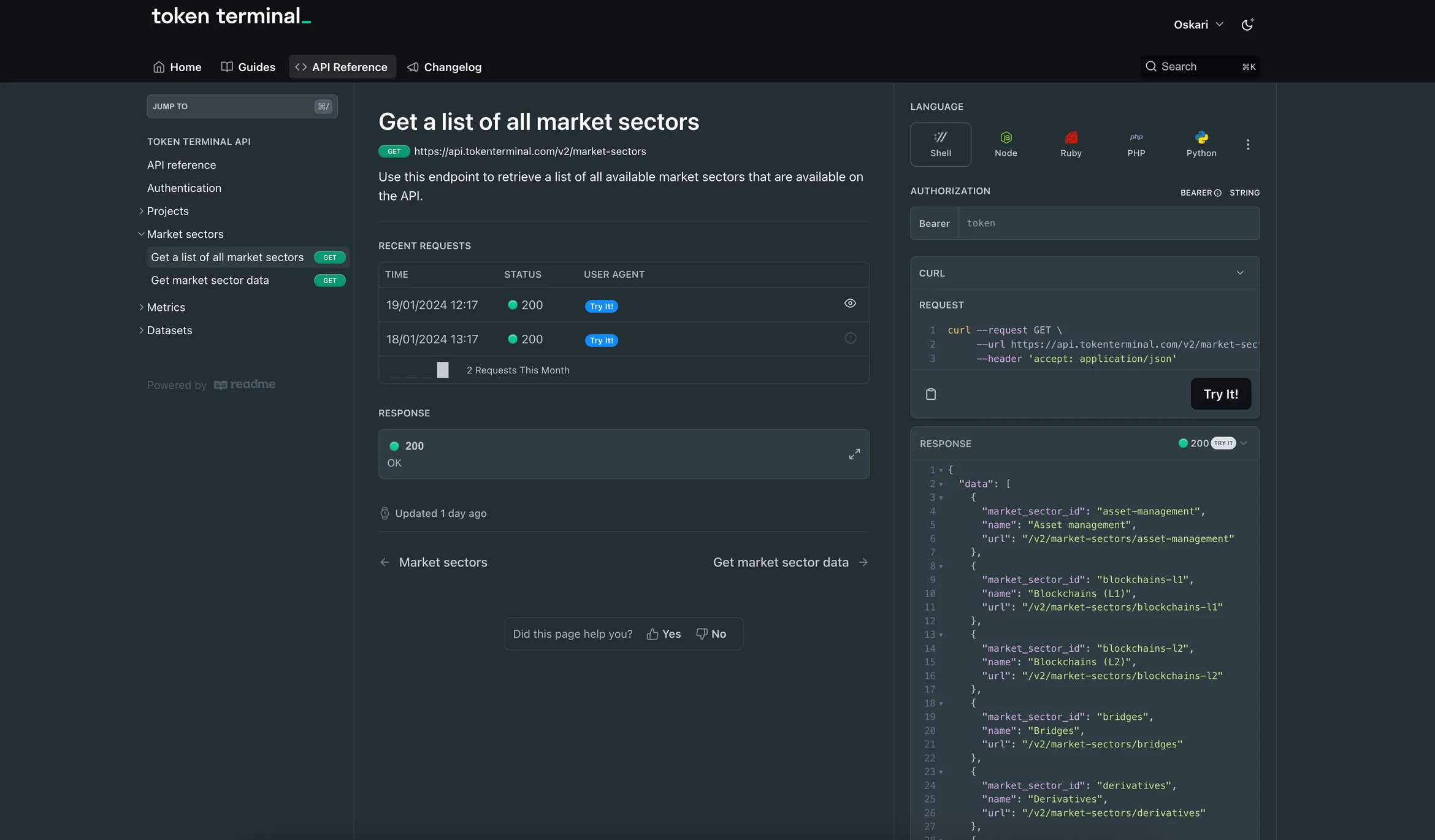Viewport: 1435px width, 840px height.
Task: Select Node language option
Action: [x=1006, y=145]
